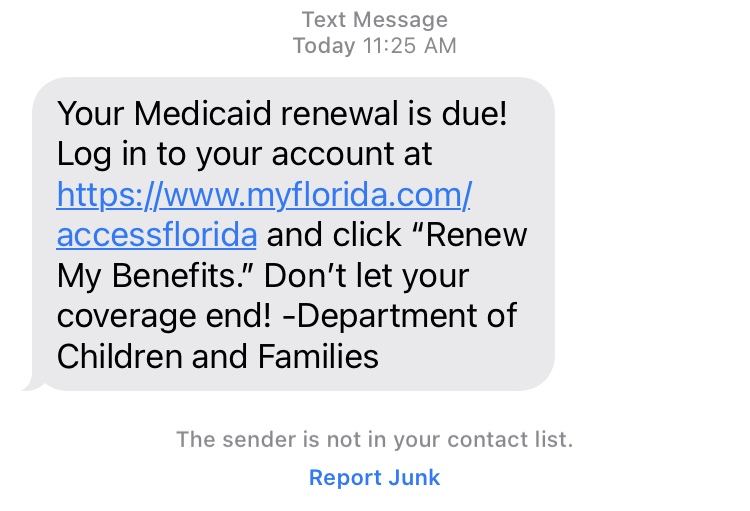Click the "Log in to your account at" text
The image size is (750, 511).
(245, 155)
